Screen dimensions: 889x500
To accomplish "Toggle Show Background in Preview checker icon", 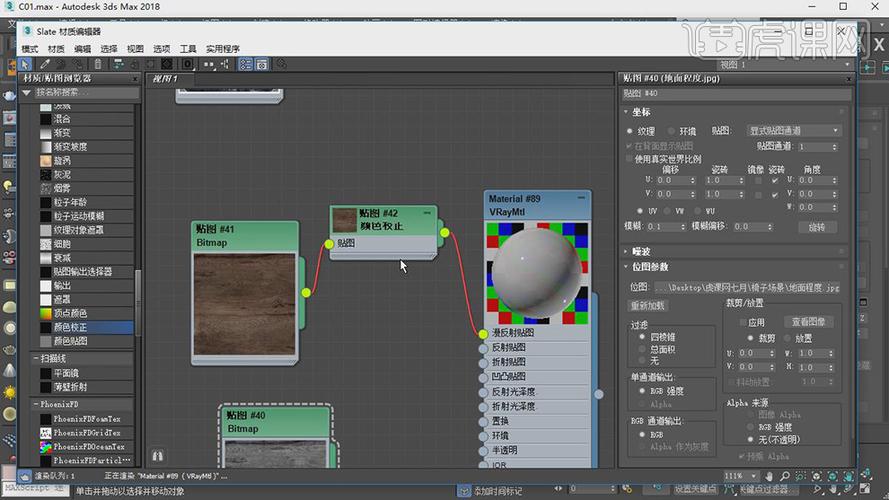I will (167, 64).
